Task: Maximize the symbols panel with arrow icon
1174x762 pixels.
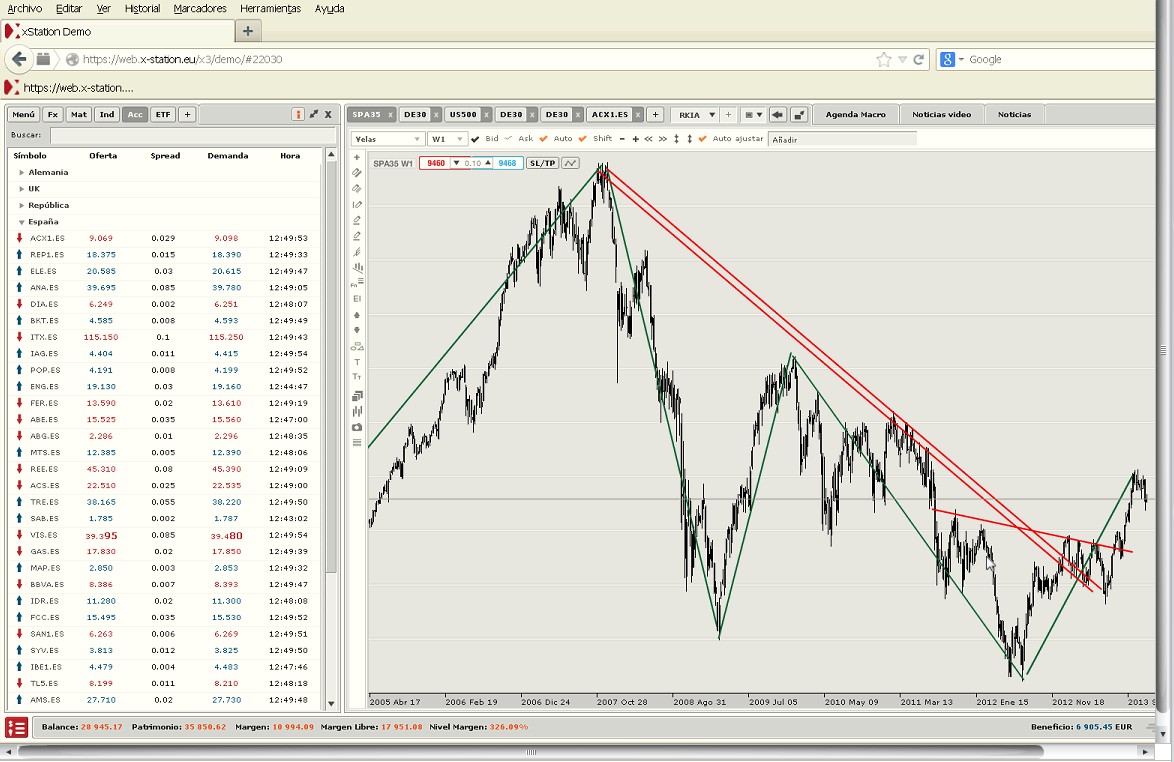Action: 314,115
